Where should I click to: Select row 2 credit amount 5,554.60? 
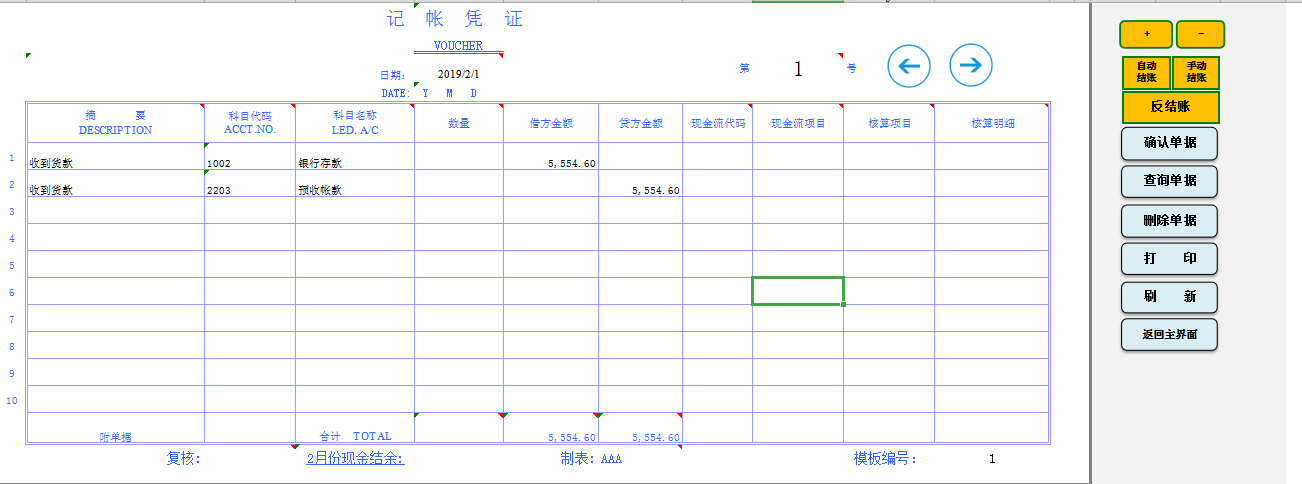click(x=640, y=184)
